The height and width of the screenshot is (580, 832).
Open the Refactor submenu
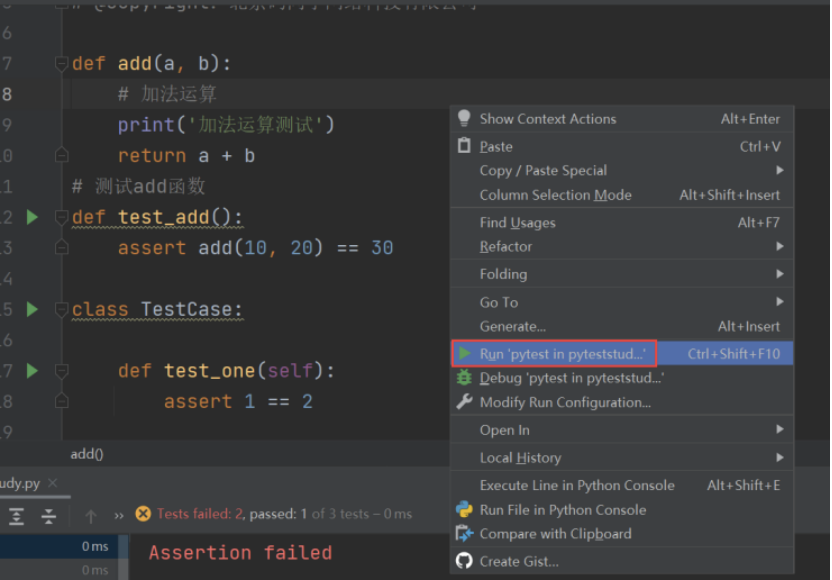point(622,247)
